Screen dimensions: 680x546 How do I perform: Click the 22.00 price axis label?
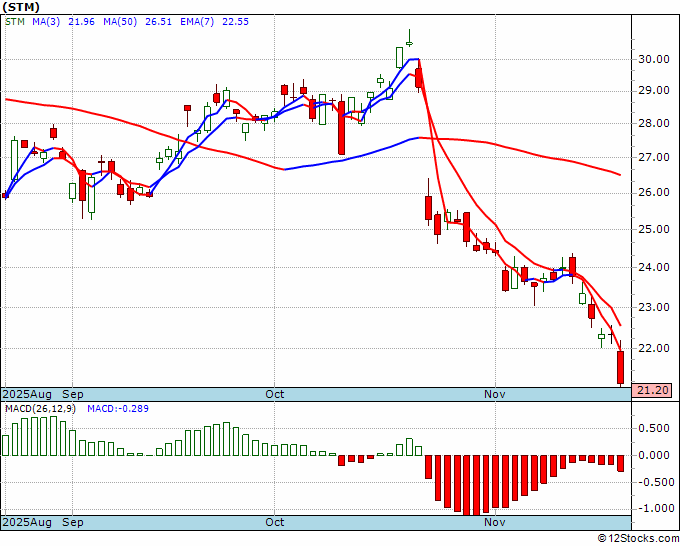[654, 348]
